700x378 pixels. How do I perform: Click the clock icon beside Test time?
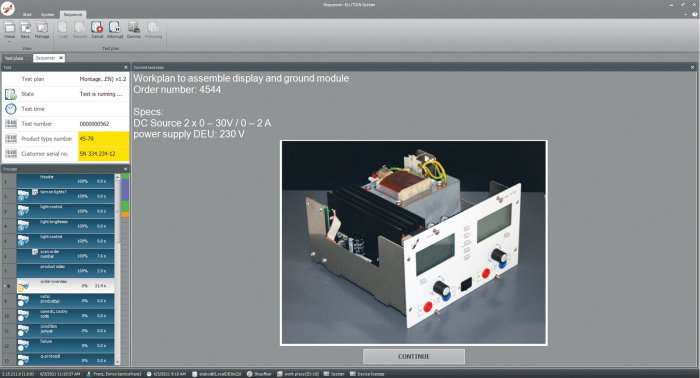coord(11,109)
